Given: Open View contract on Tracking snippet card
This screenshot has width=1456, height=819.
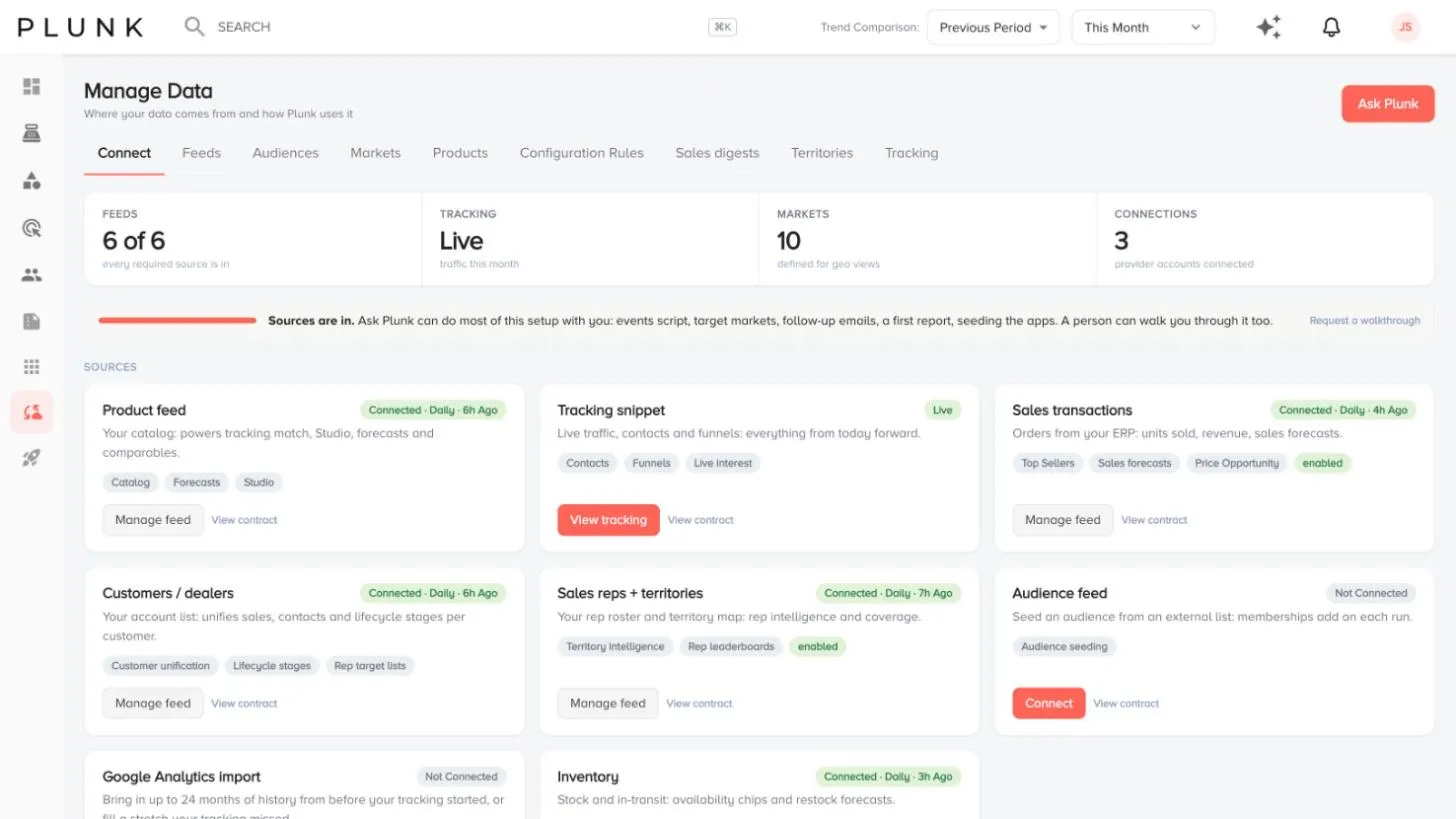Looking at the screenshot, I should (700, 520).
